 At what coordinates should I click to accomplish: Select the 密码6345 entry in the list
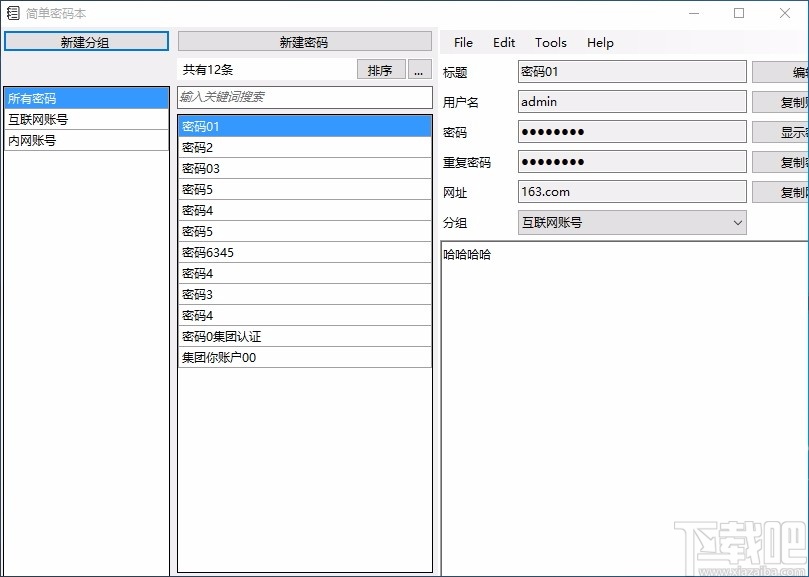[x=304, y=252]
